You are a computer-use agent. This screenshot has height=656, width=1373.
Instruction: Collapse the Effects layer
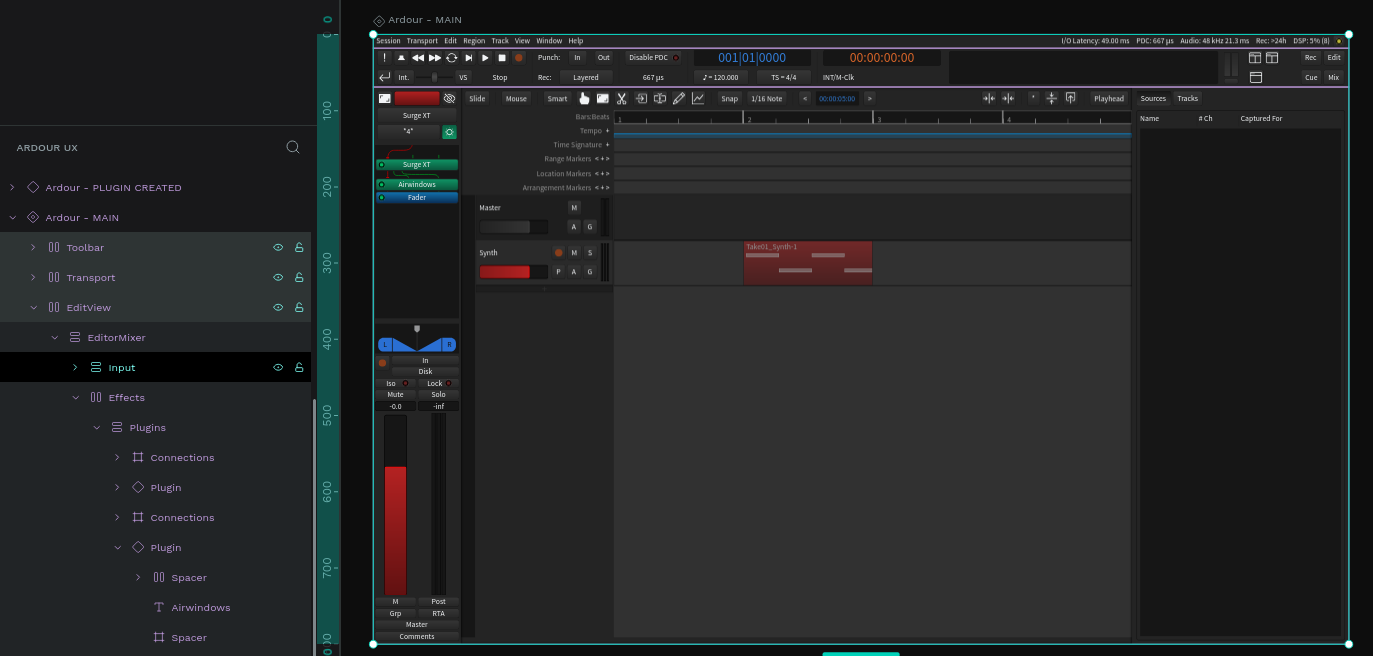[76, 397]
